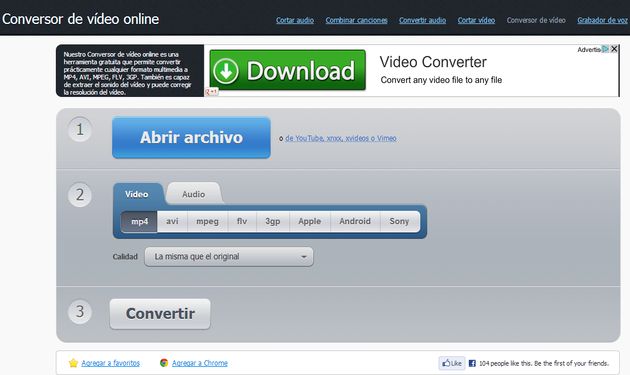Select the Sony format option
The image size is (630, 375).
point(399,221)
